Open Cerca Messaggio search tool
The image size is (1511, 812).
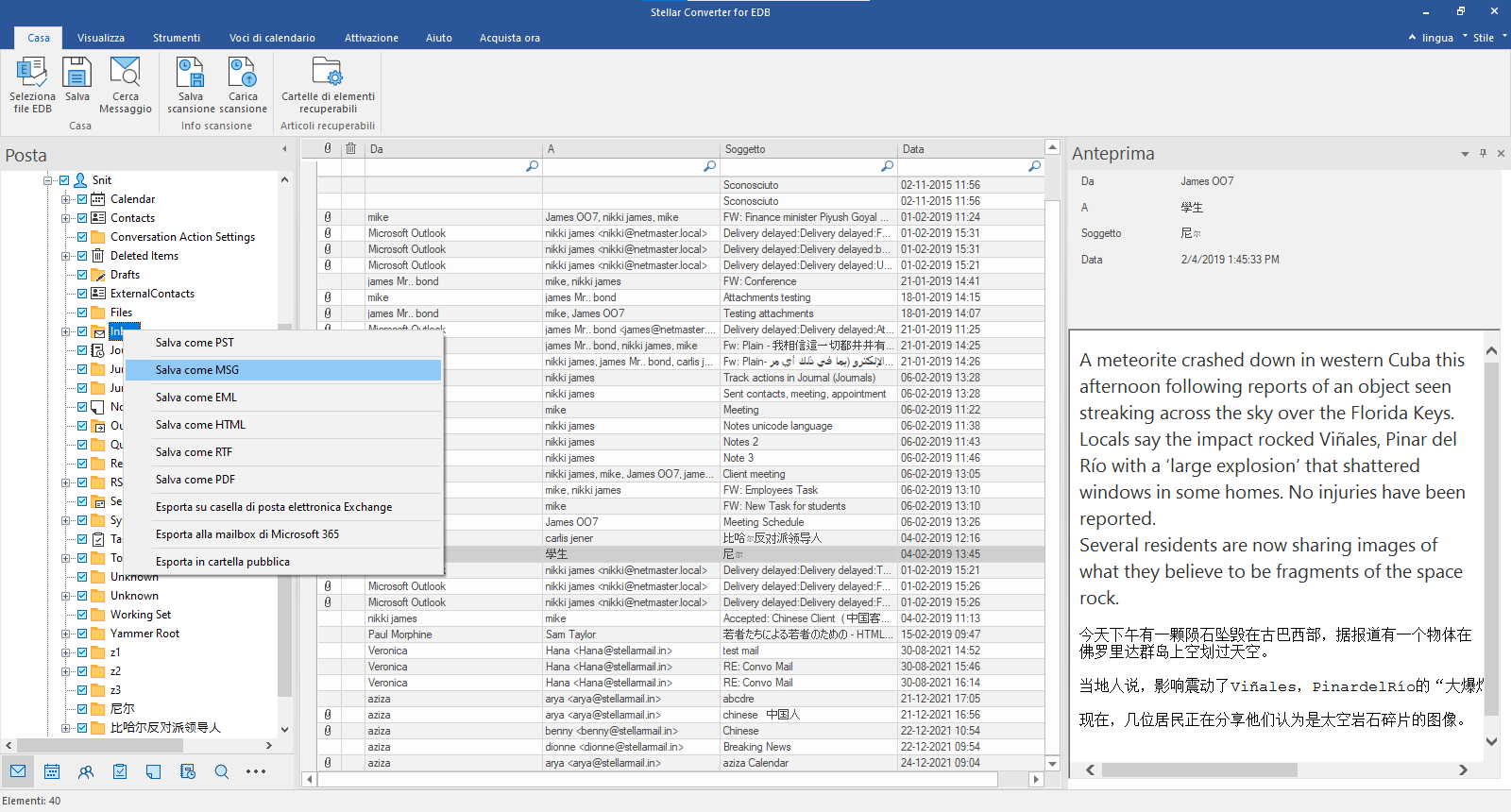click(x=126, y=85)
